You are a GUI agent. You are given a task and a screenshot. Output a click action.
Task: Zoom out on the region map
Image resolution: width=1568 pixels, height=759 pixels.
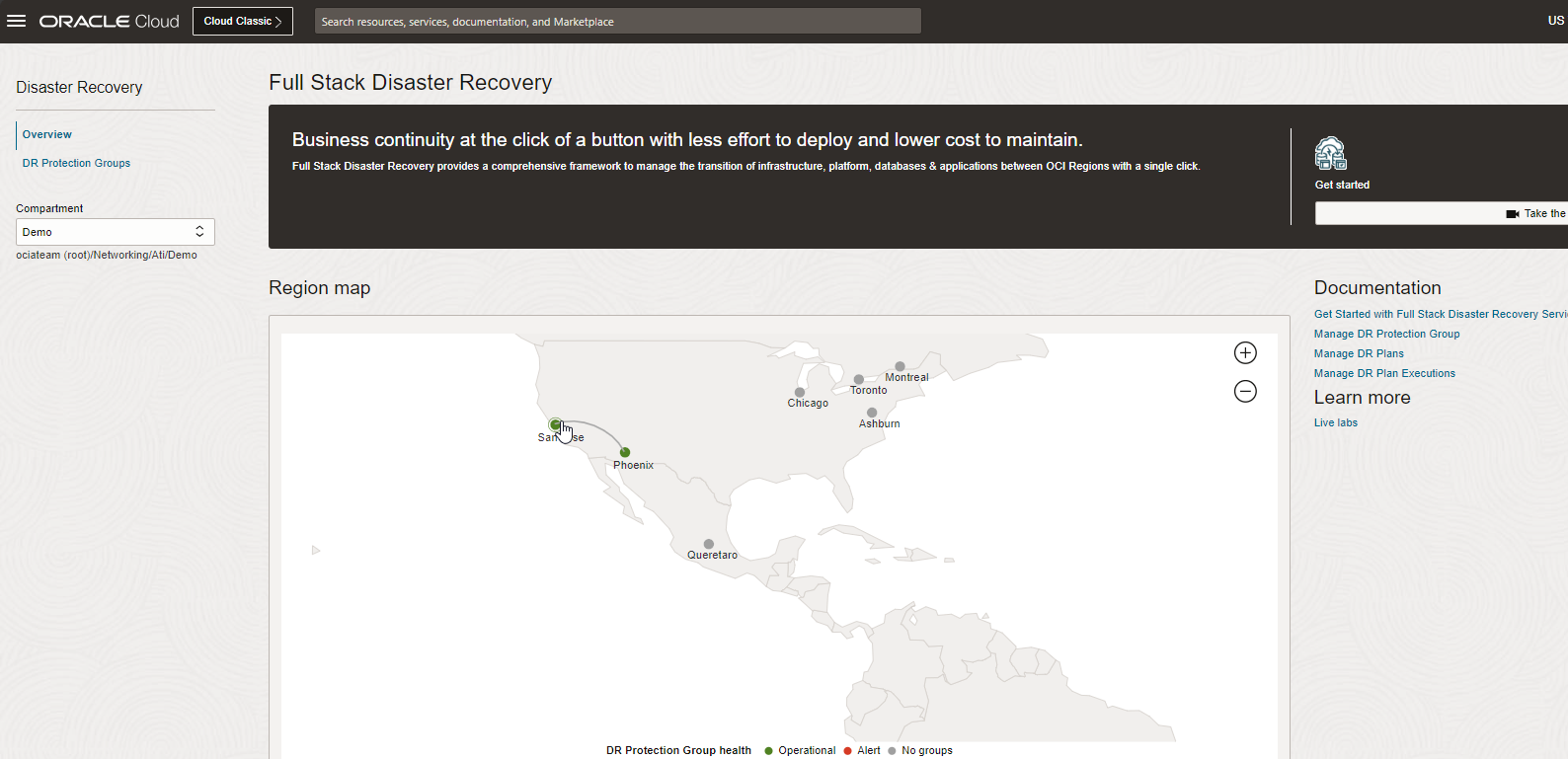click(1245, 392)
